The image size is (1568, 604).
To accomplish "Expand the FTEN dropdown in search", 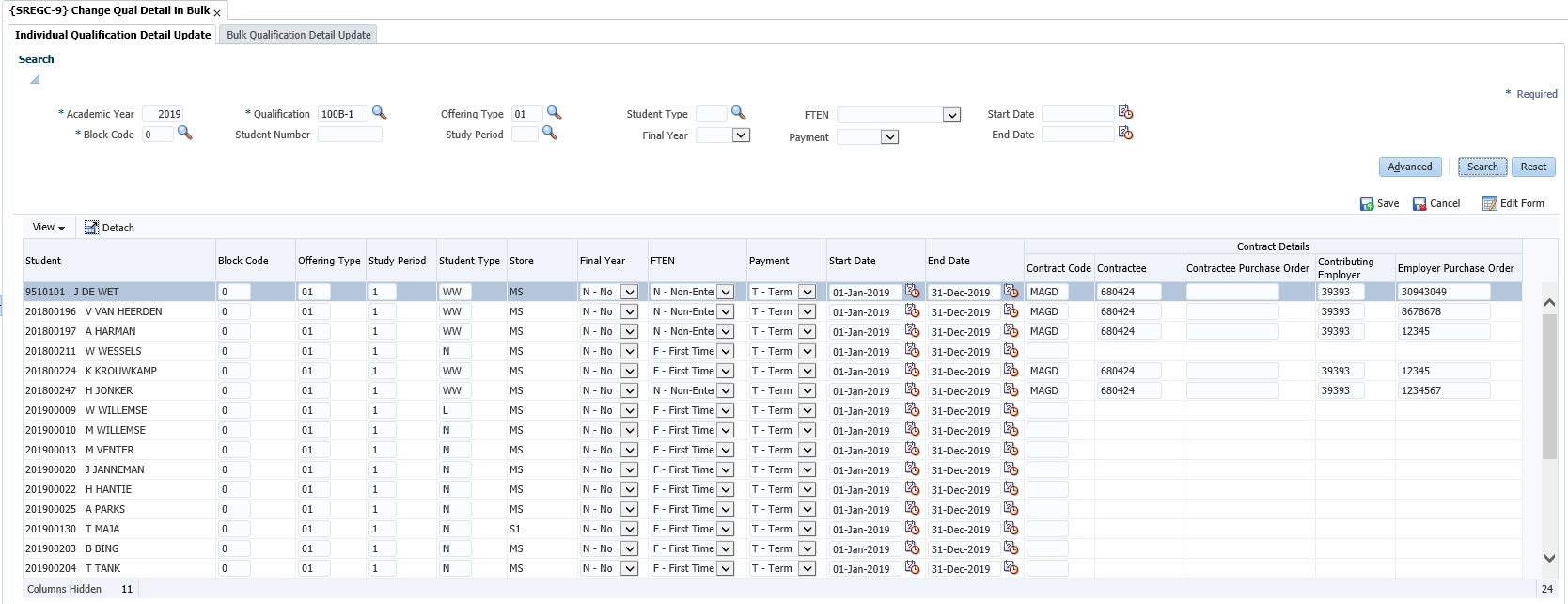I will (952, 115).
